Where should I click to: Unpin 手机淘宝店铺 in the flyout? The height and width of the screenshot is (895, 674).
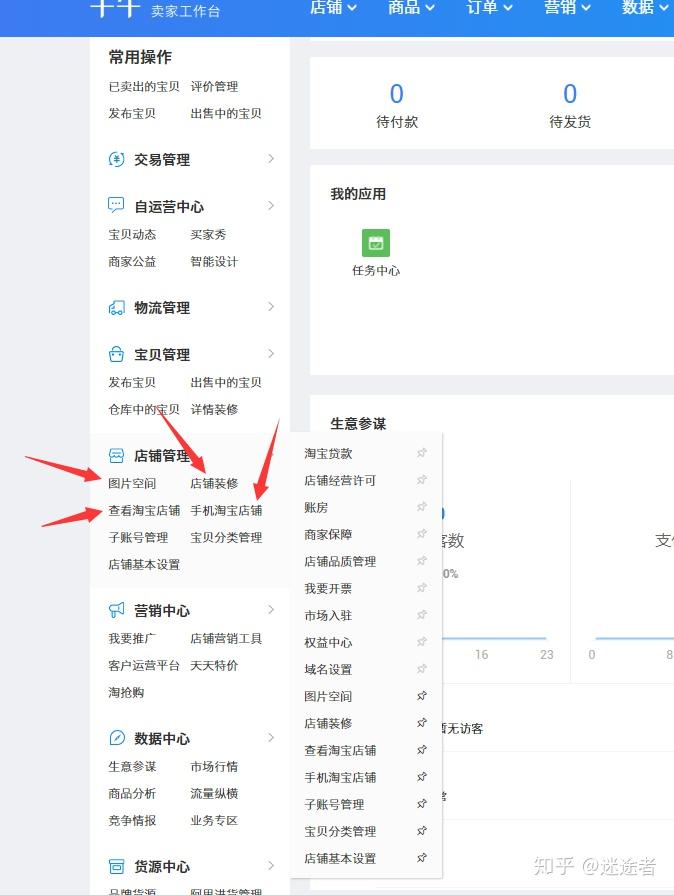point(422,777)
